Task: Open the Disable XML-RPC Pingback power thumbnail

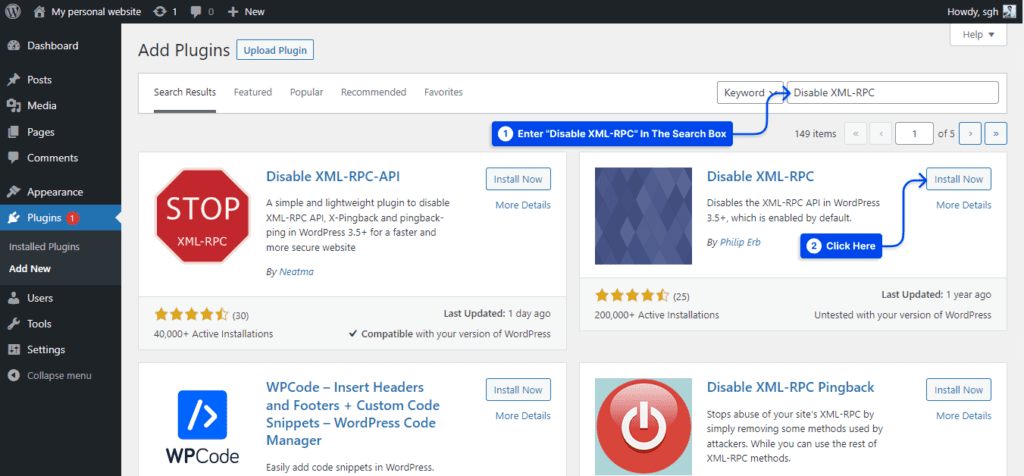Action: pyautogui.click(x=643, y=427)
